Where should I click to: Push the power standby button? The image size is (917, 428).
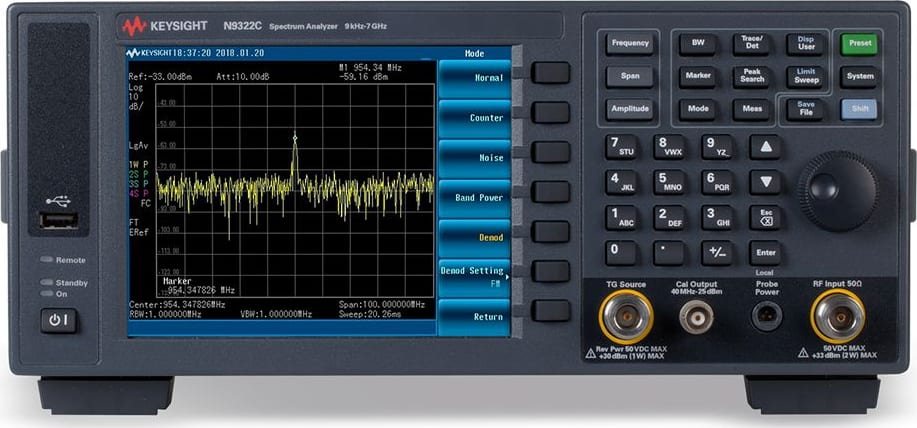click(x=58, y=321)
